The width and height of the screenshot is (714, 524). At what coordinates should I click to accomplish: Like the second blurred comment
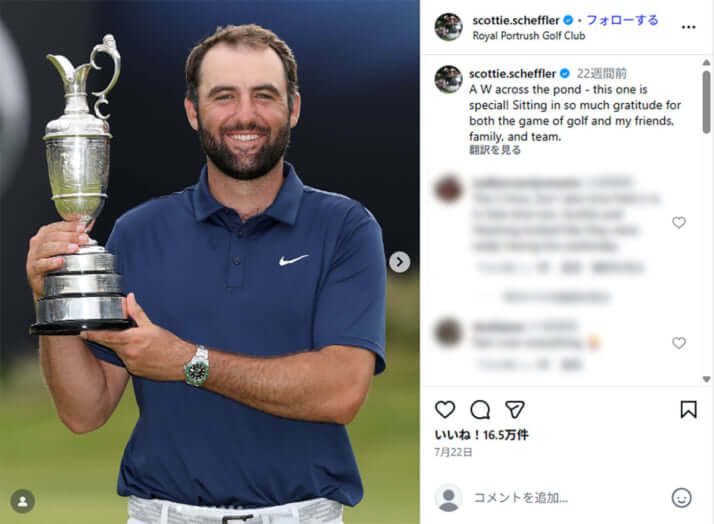coord(678,343)
